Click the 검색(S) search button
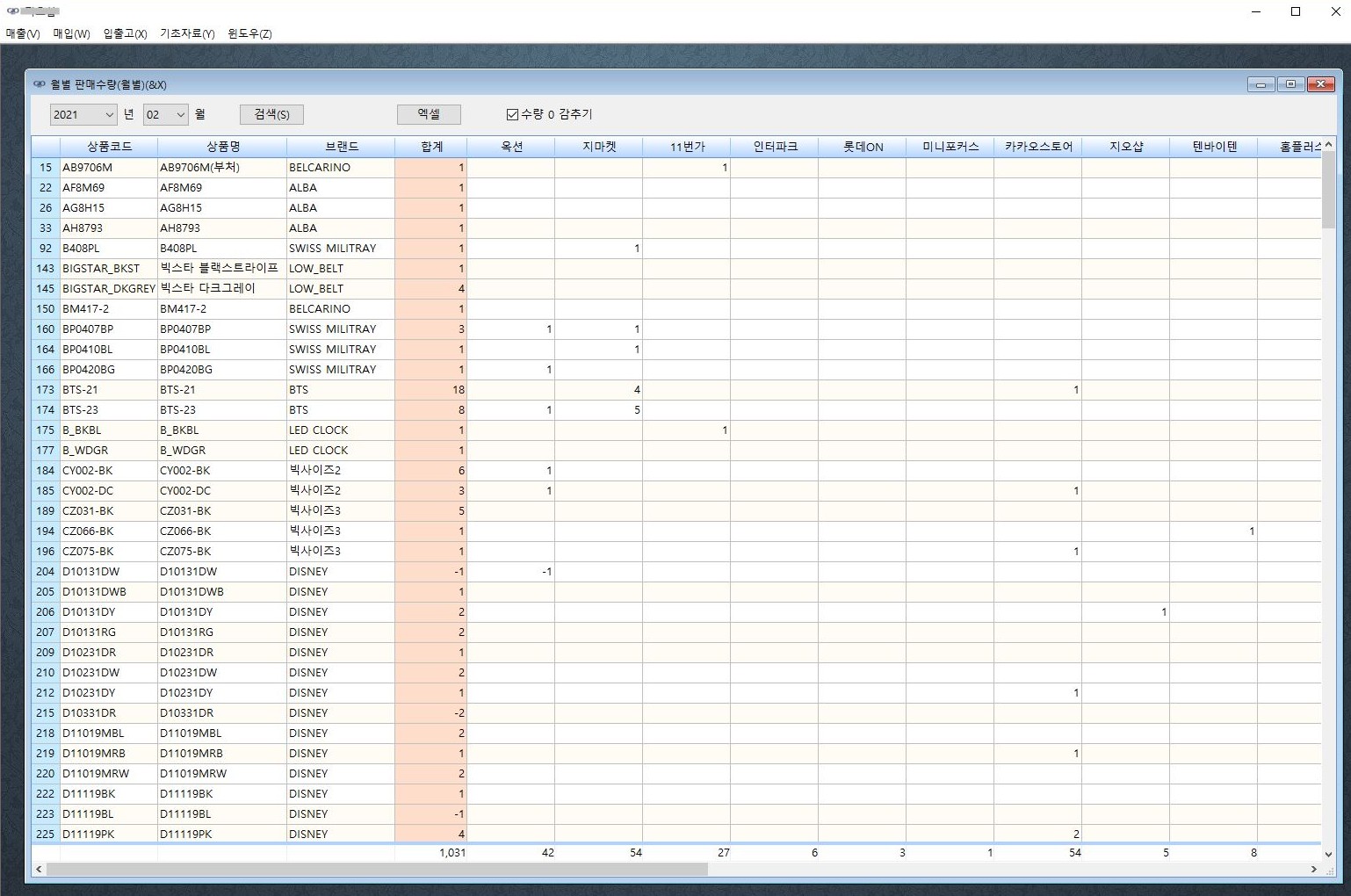 tap(271, 114)
